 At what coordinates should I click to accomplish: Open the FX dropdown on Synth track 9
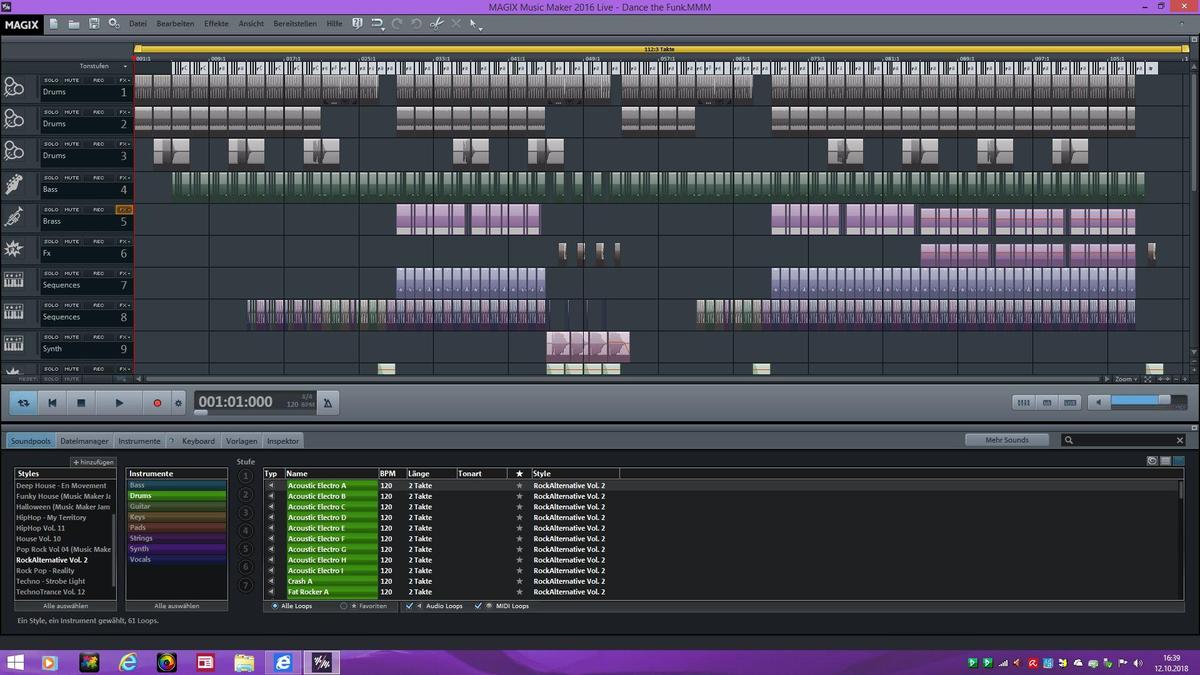click(125, 338)
